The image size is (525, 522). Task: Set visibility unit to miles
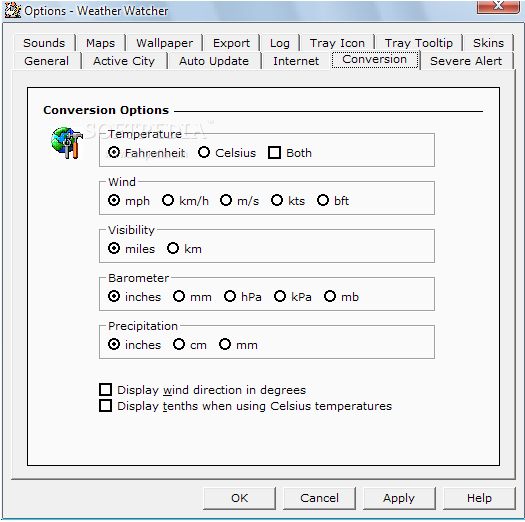[132, 248]
